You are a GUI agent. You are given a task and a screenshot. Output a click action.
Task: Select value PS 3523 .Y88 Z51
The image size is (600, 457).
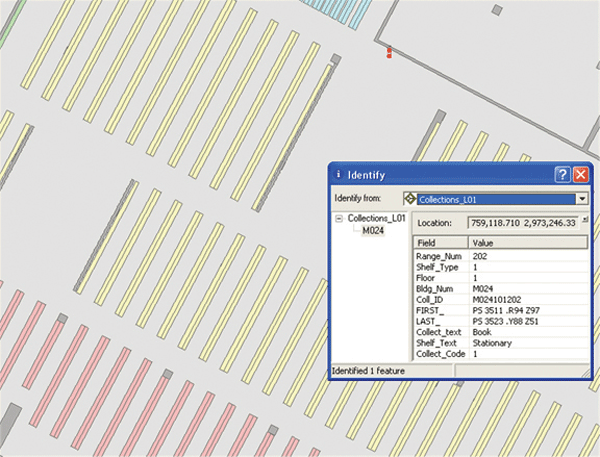point(505,321)
